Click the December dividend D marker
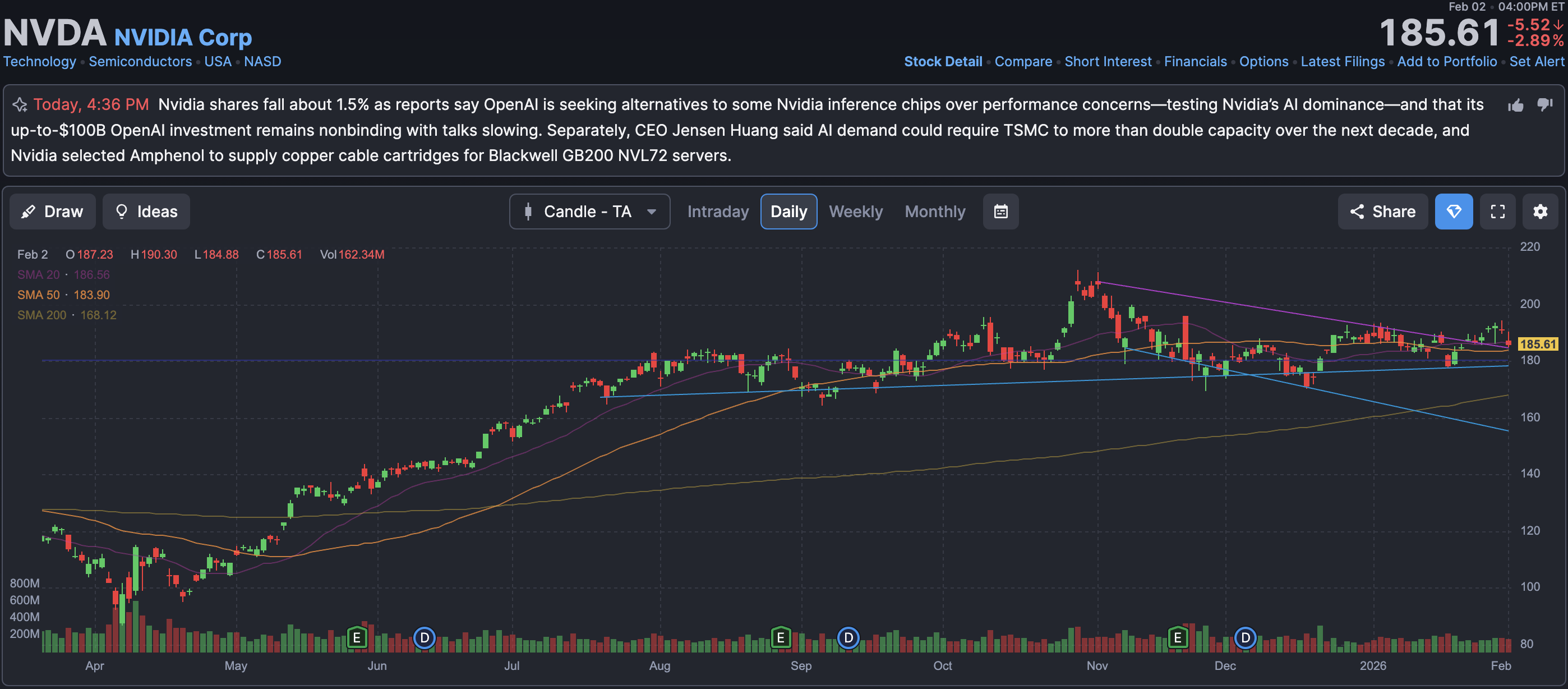 (x=1245, y=638)
